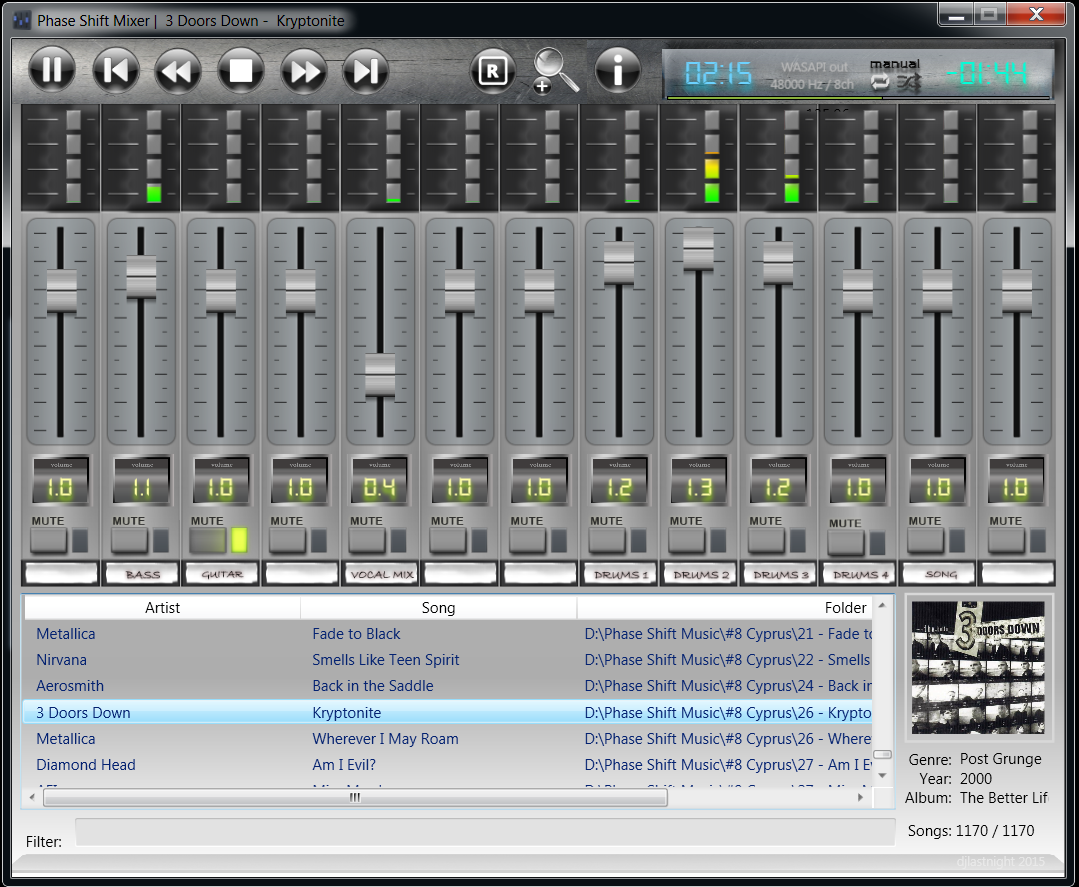1079x887 pixels.
Task: Toggle the repeat icon under manual
Action: pos(880,83)
